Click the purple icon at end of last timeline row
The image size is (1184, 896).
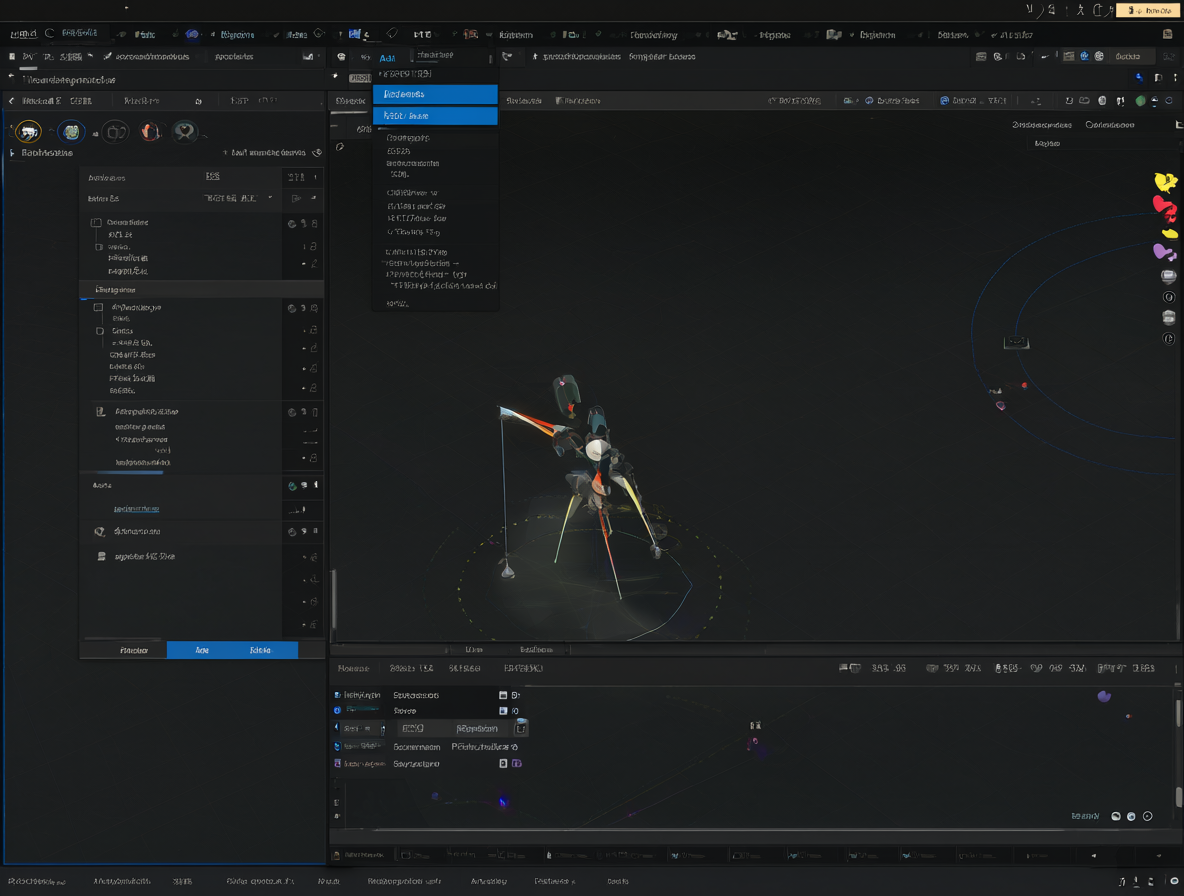pos(516,764)
